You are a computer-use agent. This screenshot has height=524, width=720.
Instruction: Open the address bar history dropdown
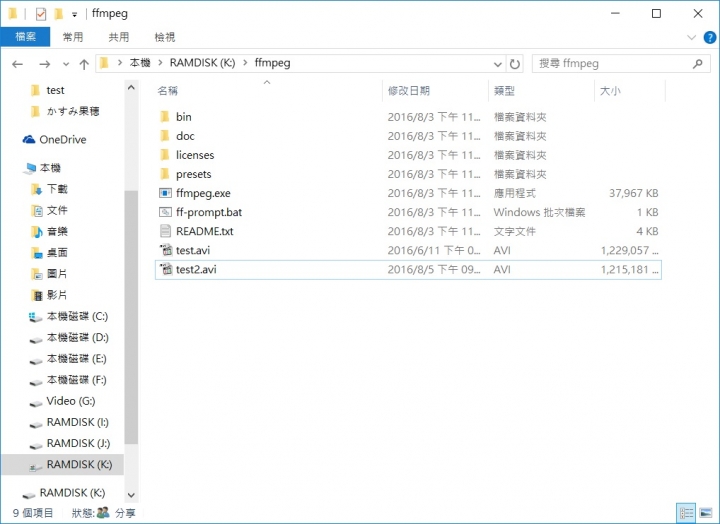point(497,64)
